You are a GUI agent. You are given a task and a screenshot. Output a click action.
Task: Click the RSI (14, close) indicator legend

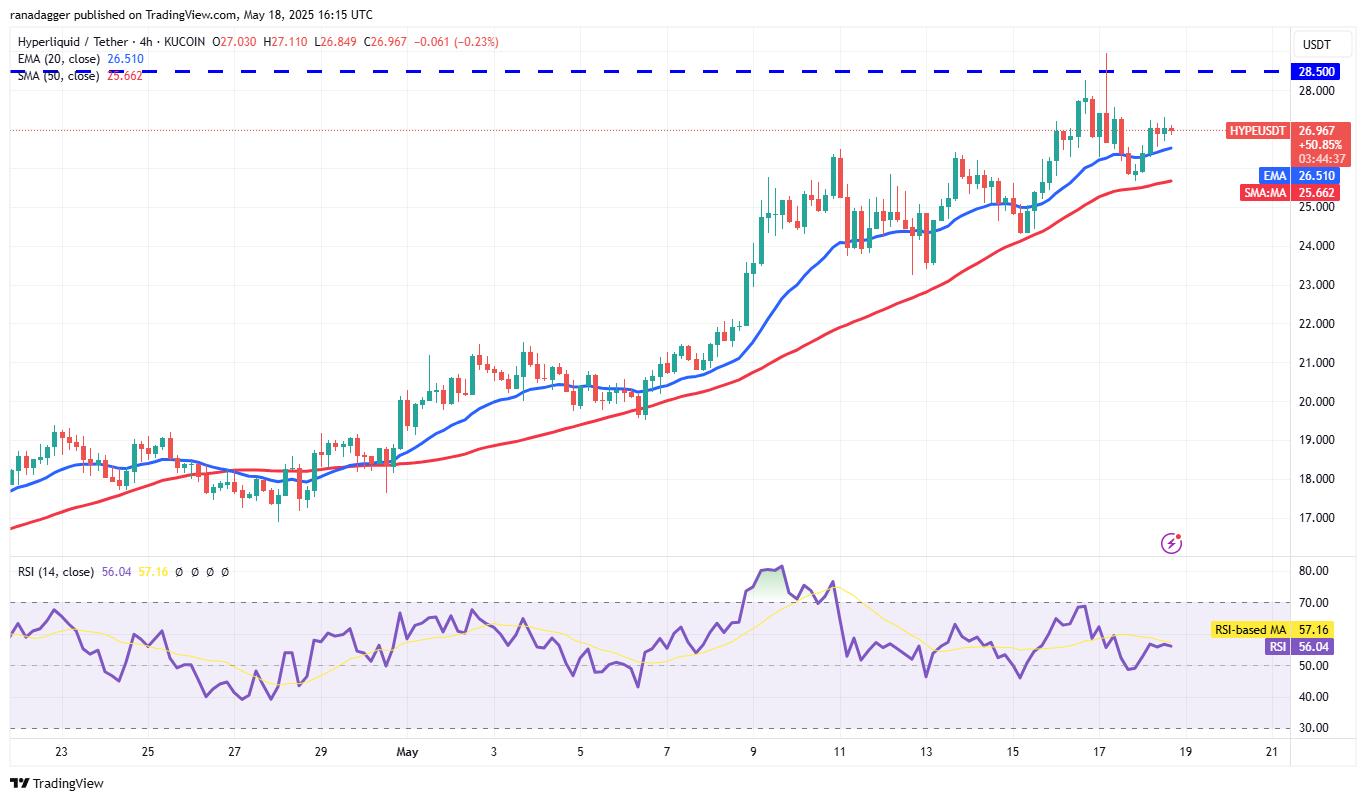pos(56,572)
